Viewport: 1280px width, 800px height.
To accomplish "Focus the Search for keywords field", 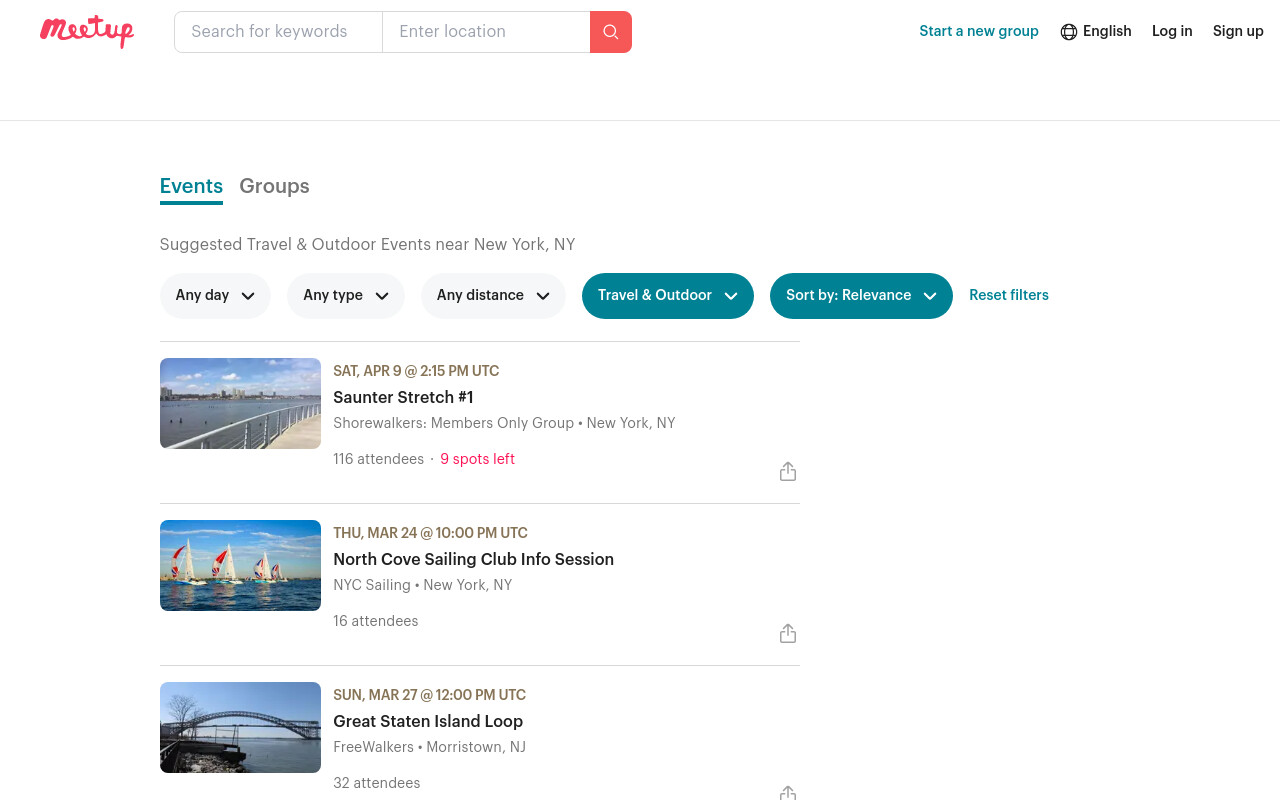I will (278, 32).
